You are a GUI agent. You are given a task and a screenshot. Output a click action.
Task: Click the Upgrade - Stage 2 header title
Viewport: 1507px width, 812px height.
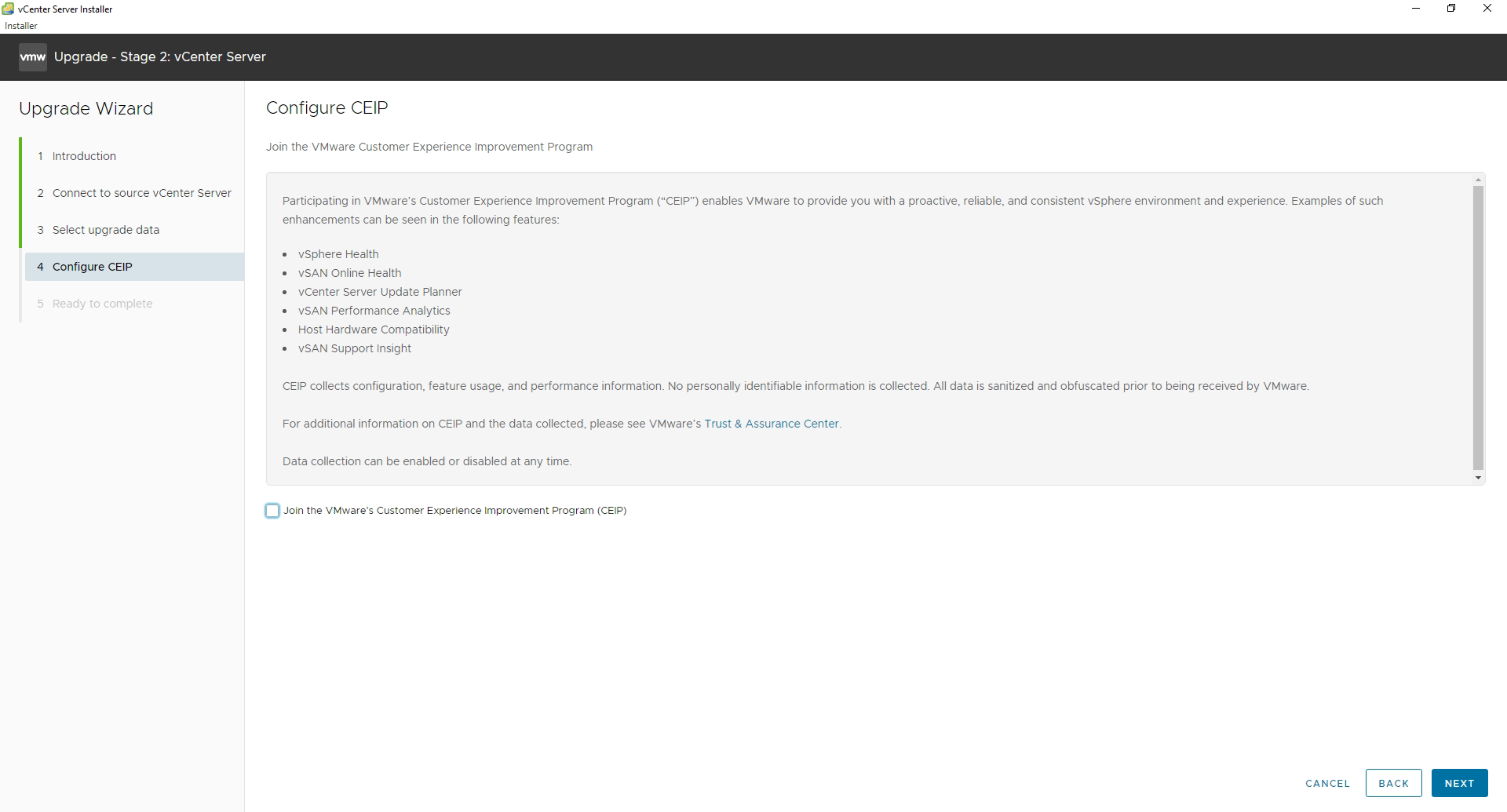160,56
